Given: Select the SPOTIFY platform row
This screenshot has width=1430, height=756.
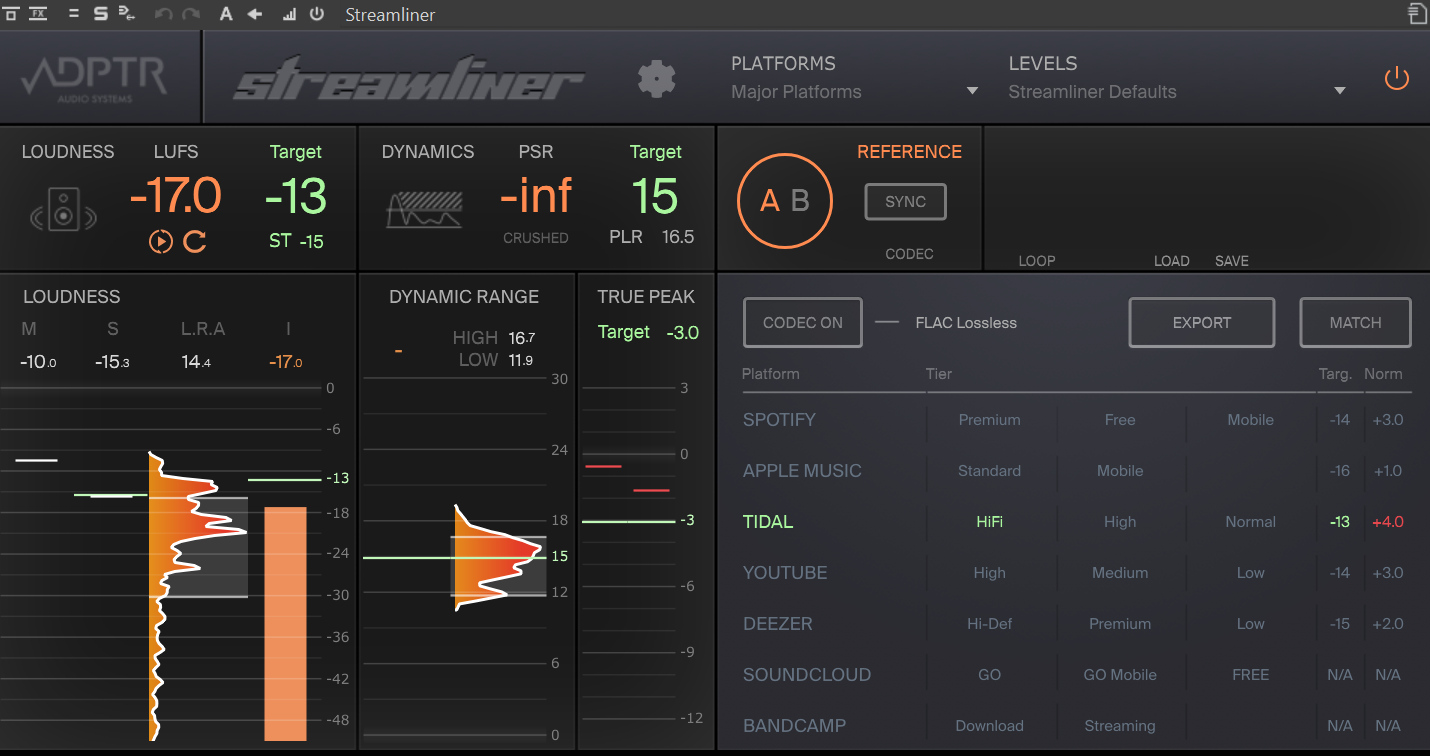Looking at the screenshot, I should tap(779, 420).
